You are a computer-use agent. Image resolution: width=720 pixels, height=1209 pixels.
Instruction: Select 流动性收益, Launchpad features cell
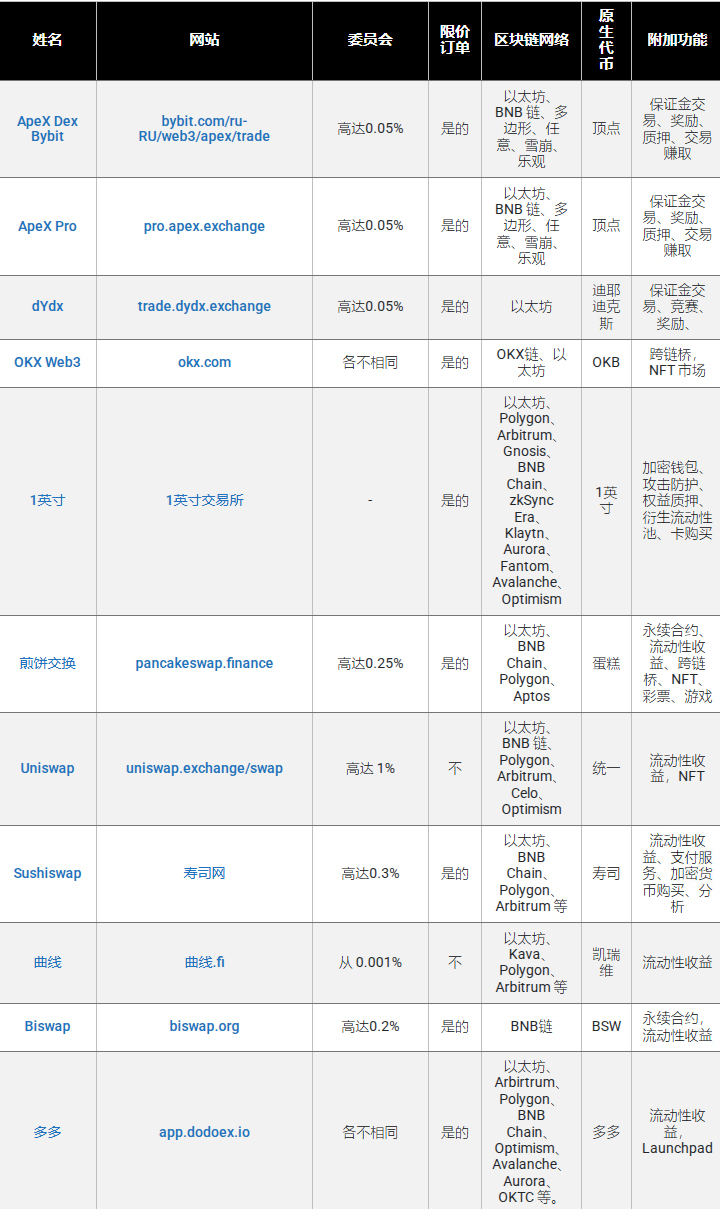(x=676, y=1132)
